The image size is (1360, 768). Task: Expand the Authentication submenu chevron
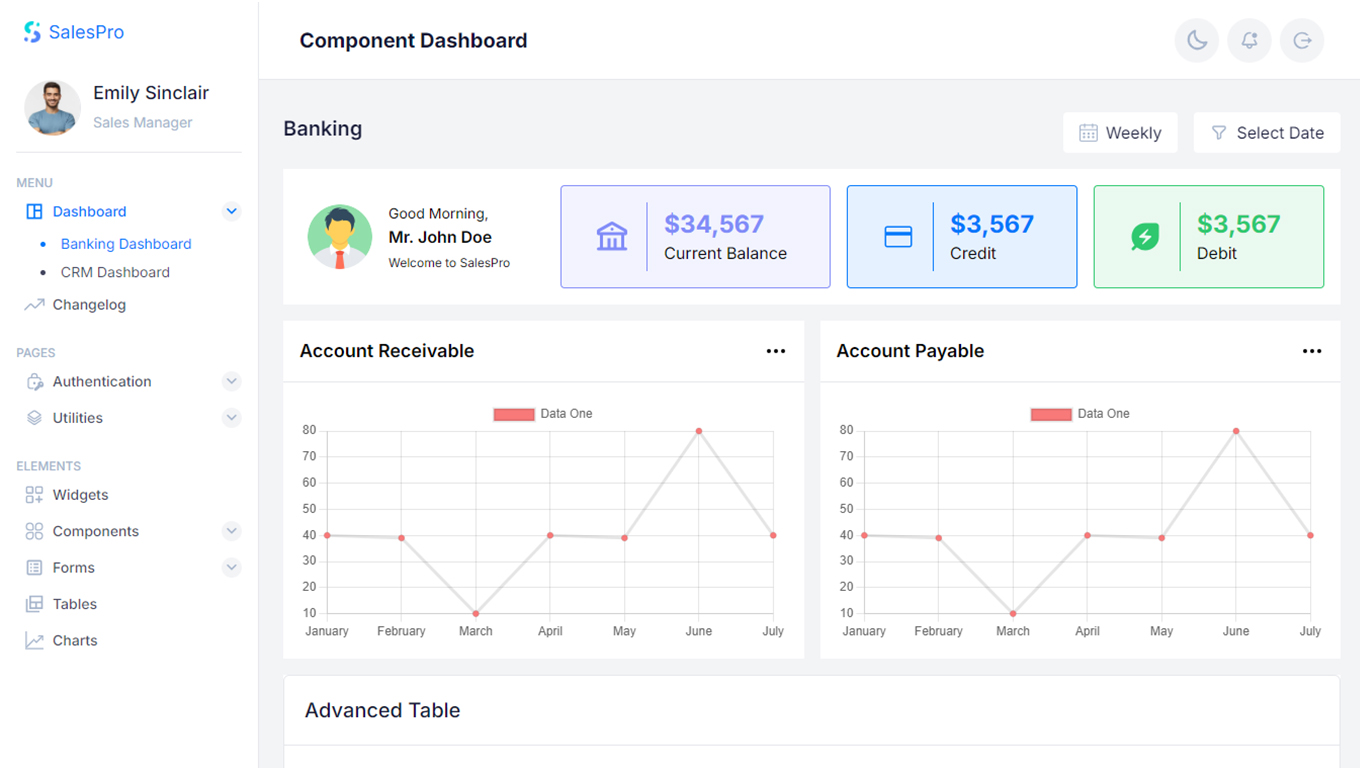(x=232, y=381)
